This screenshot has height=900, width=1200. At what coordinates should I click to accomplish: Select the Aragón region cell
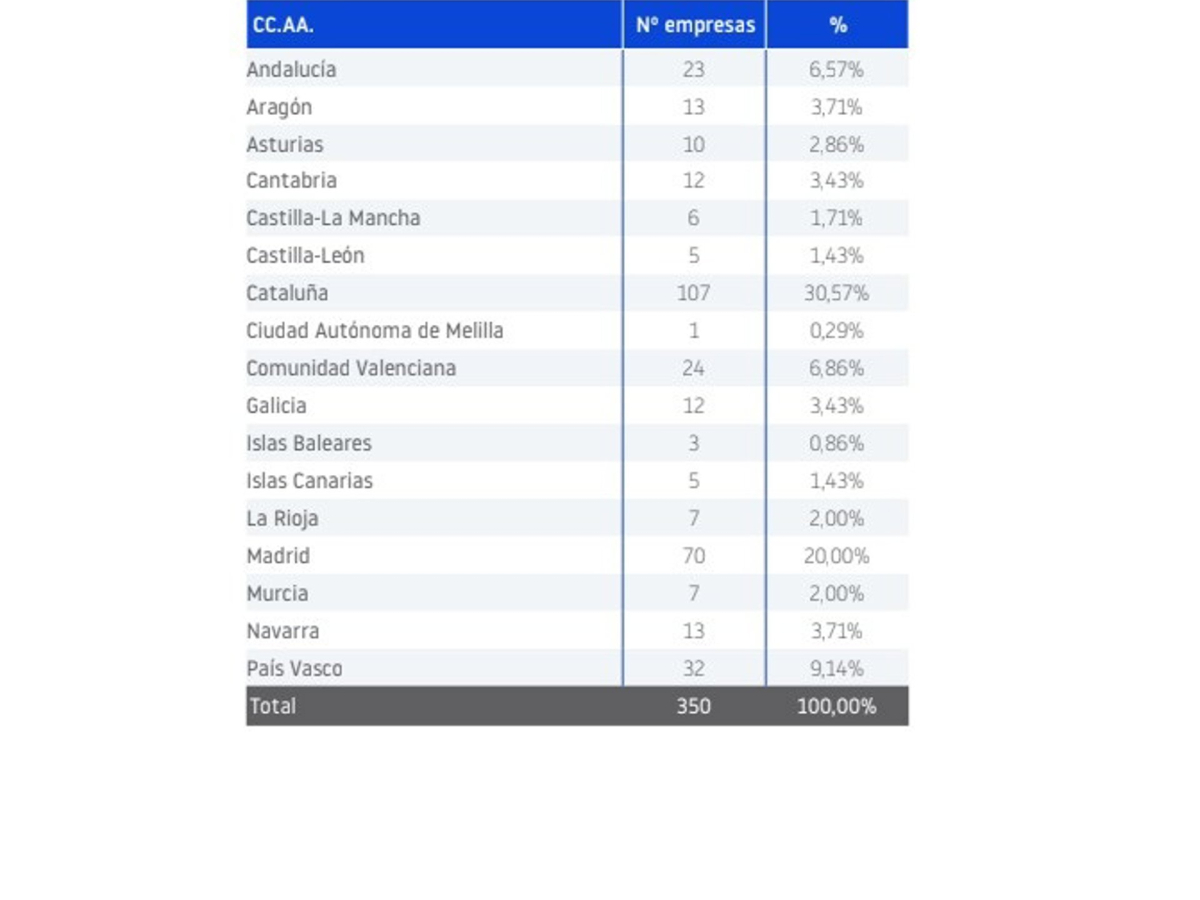pos(279,108)
